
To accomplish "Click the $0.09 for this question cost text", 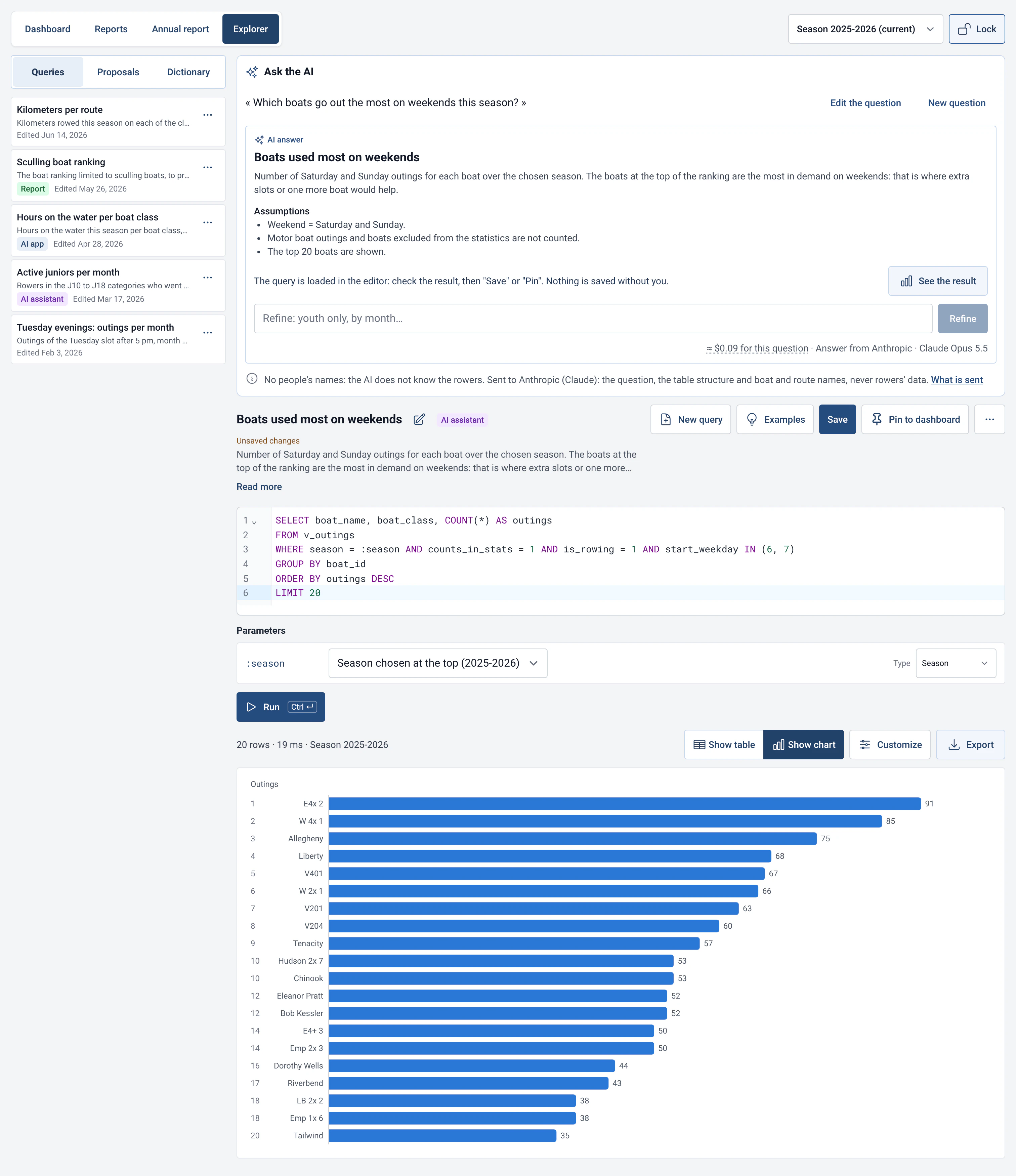I will click(x=757, y=348).
